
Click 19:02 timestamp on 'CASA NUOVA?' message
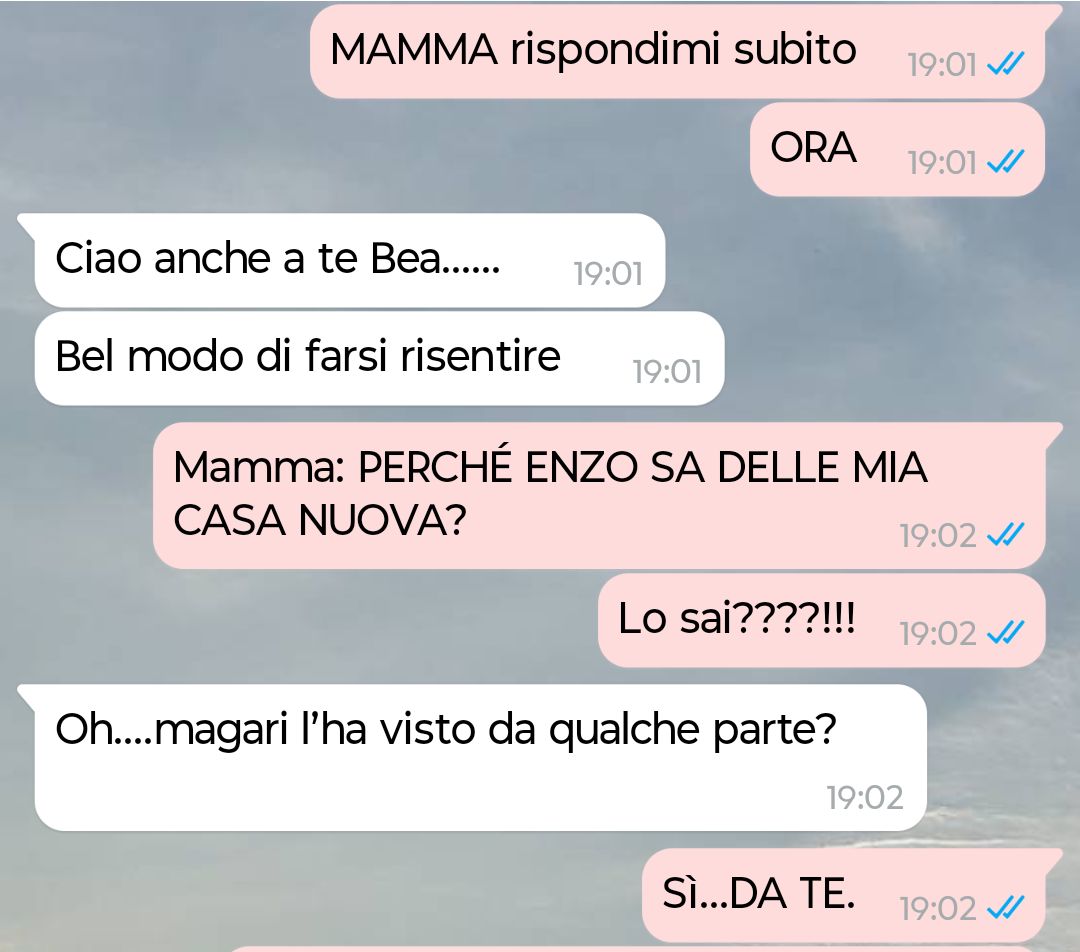click(938, 535)
